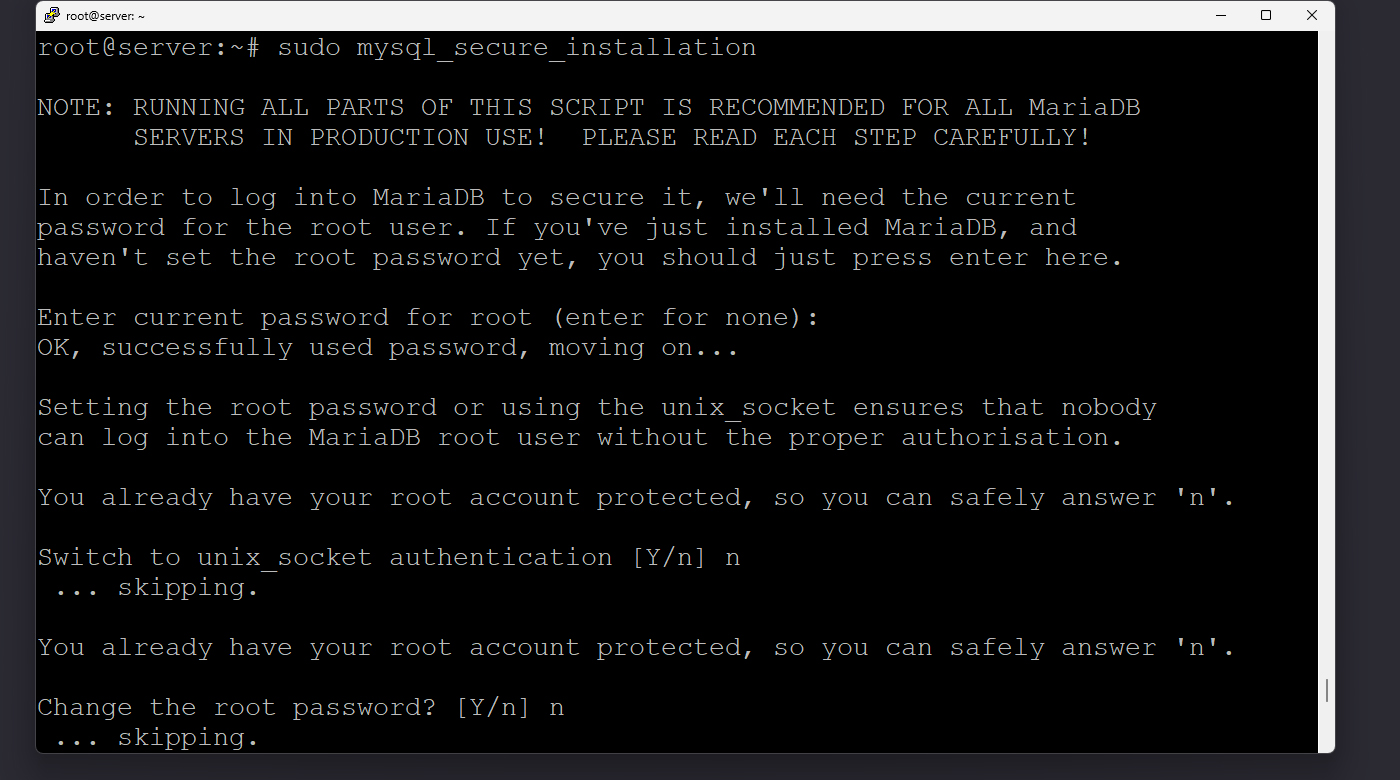Image resolution: width=1400 pixels, height=780 pixels.
Task: Click the first "... skipping." output line
Action: (157, 587)
